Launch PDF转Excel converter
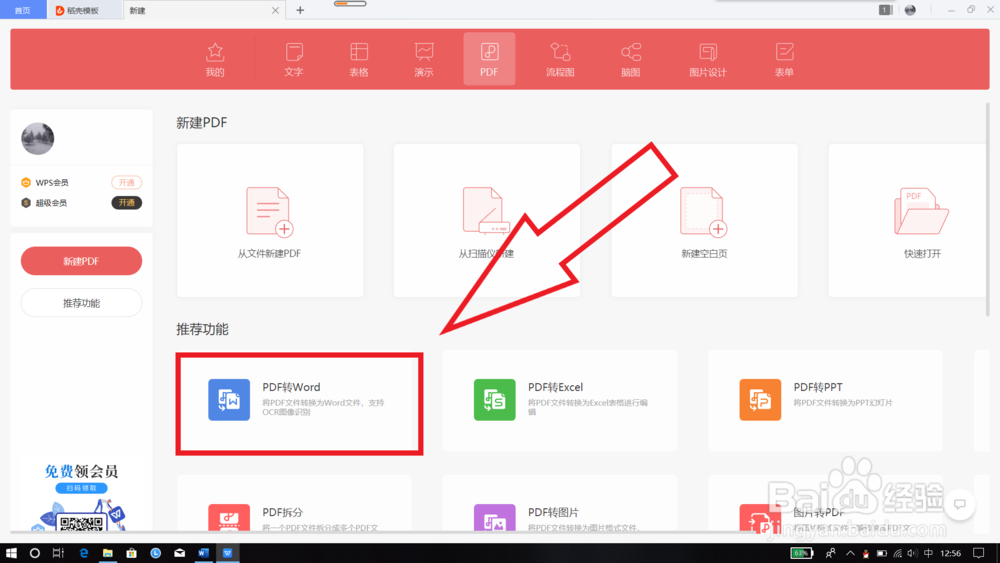Screen dimensions: 1000x563 click(560, 400)
